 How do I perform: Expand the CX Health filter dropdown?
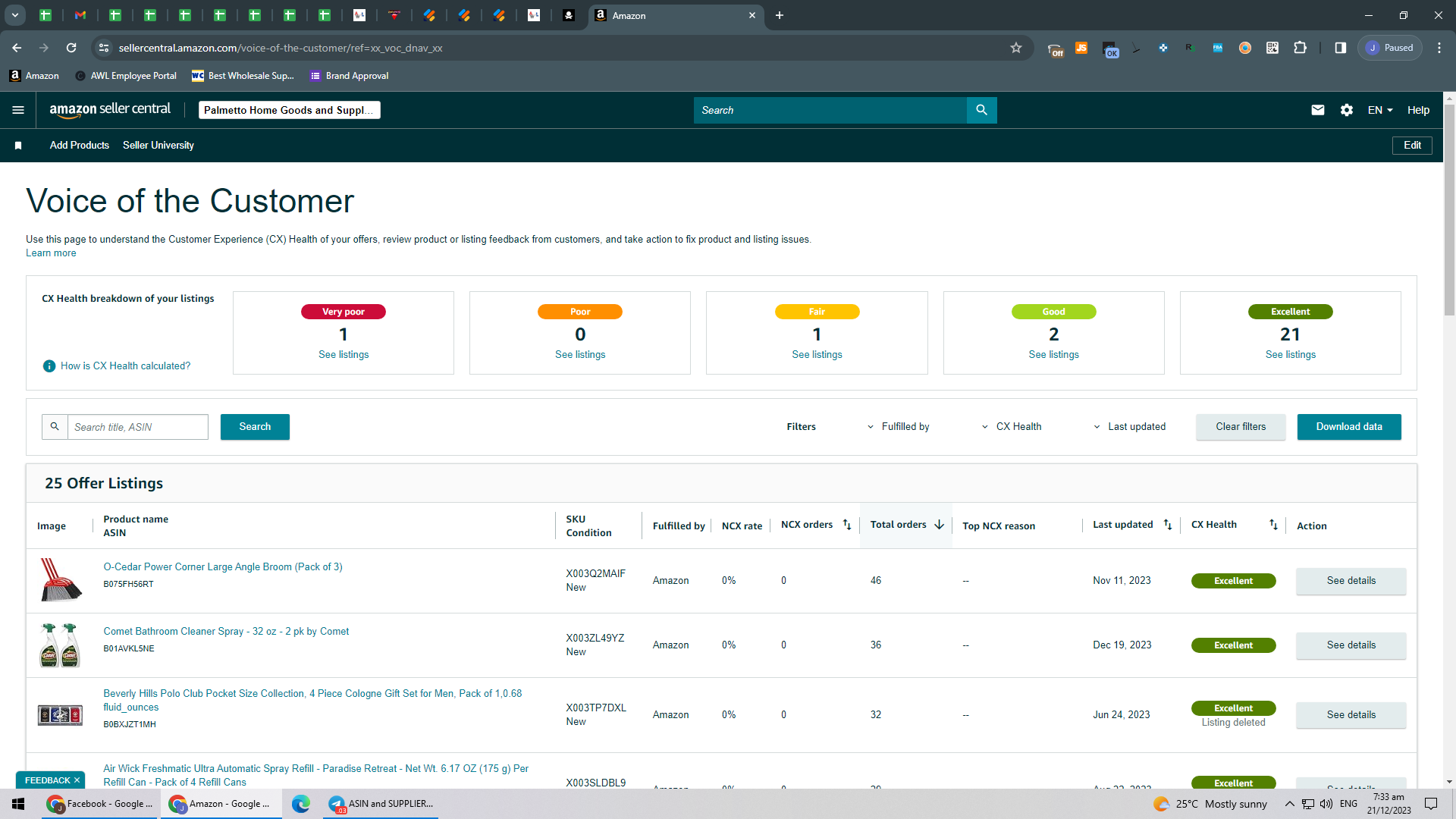[1012, 427]
